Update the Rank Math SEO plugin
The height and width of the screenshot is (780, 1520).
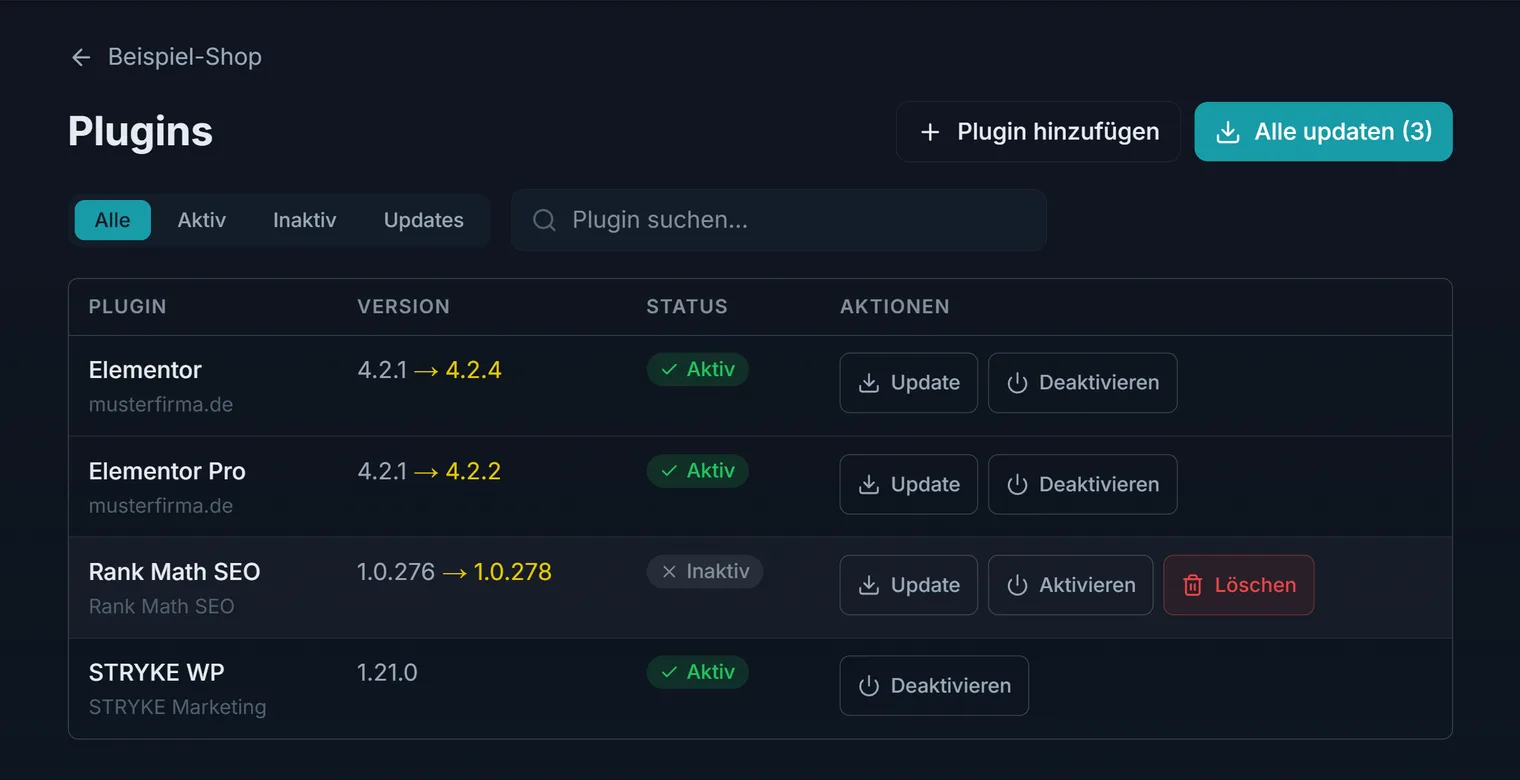click(x=909, y=585)
